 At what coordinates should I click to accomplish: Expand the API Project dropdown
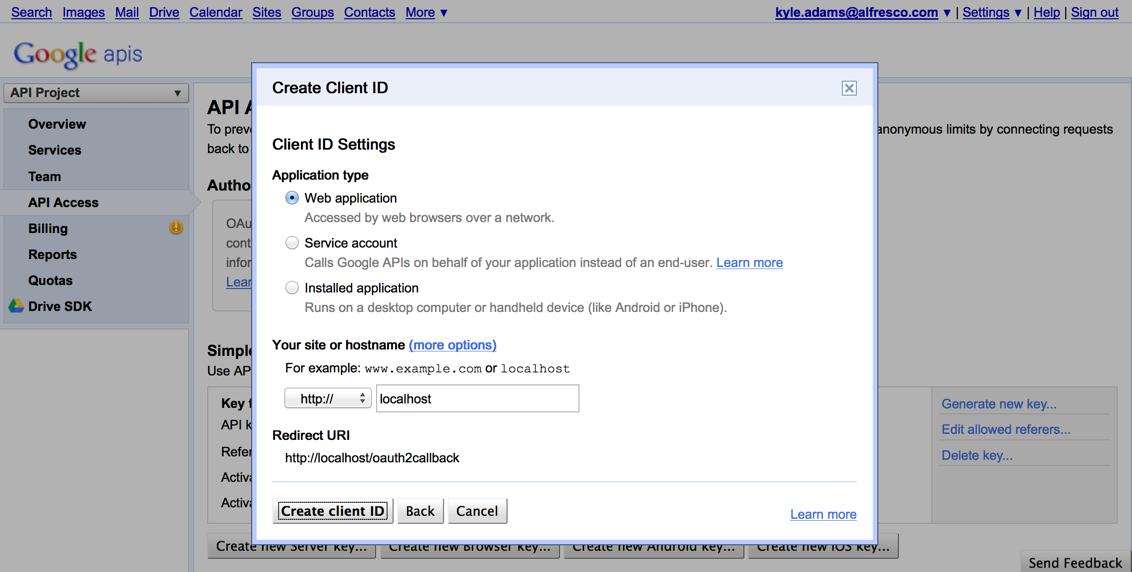pyautogui.click(x=96, y=93)
